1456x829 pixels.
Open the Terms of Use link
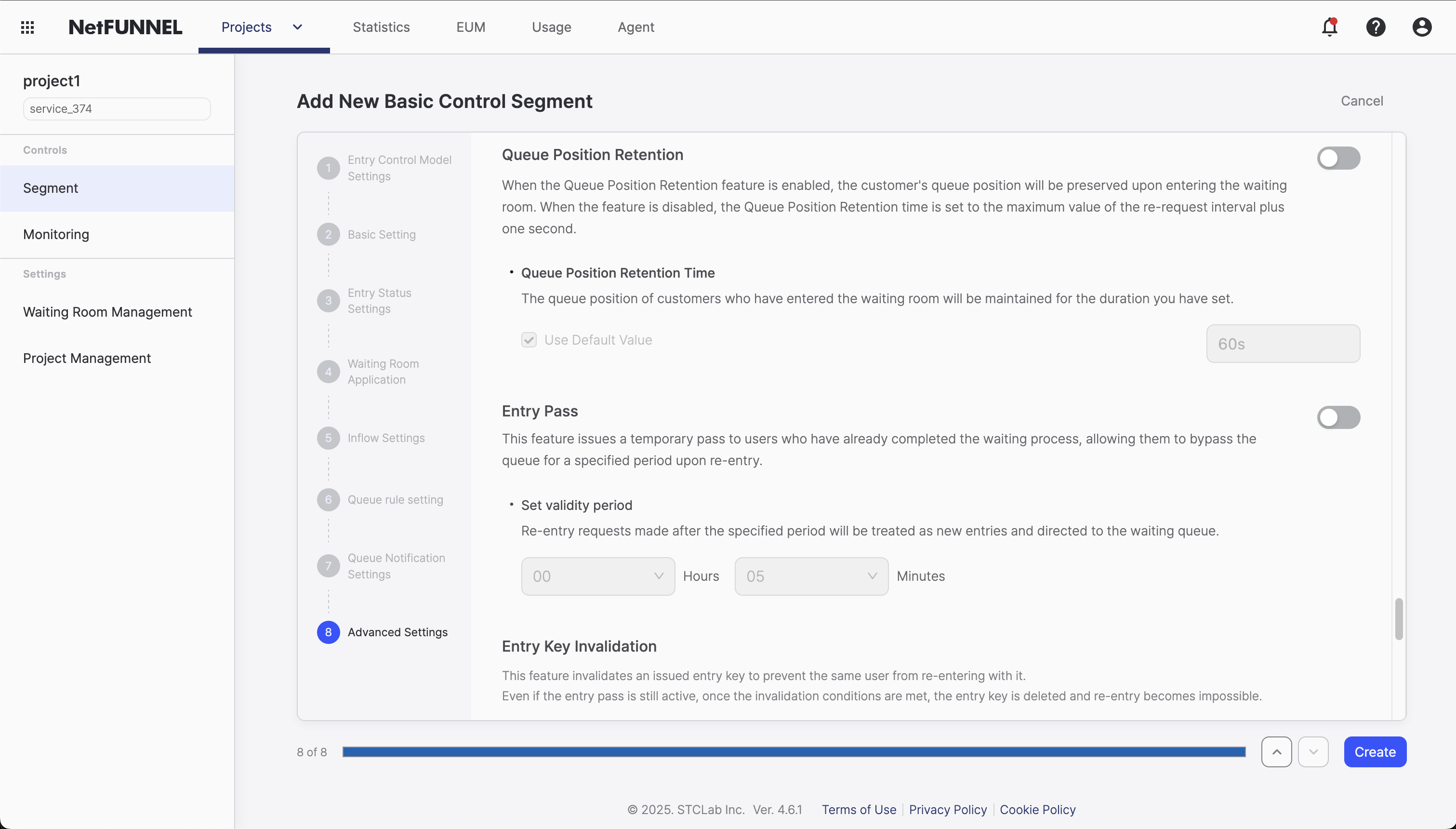pos(858,809)
